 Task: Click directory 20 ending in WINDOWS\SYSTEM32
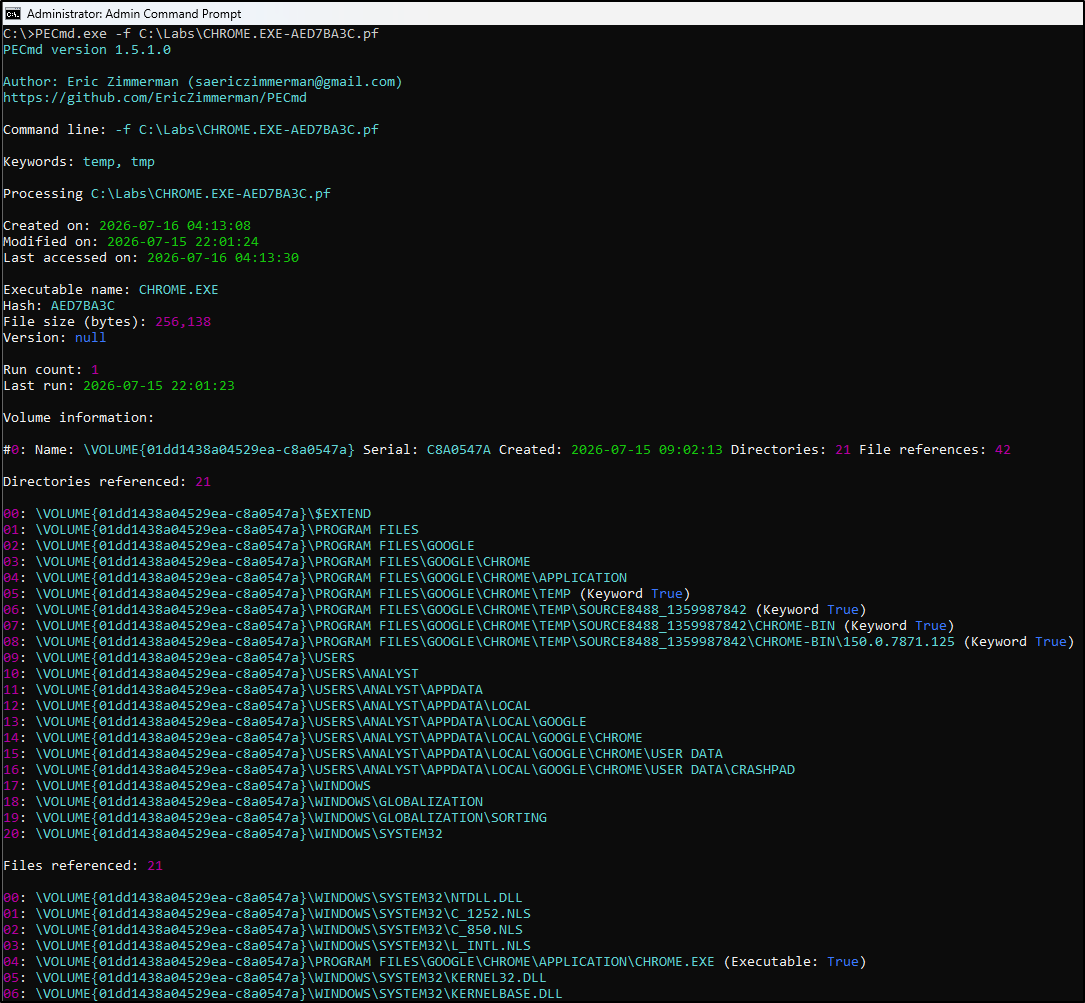[x=223, y=833]
